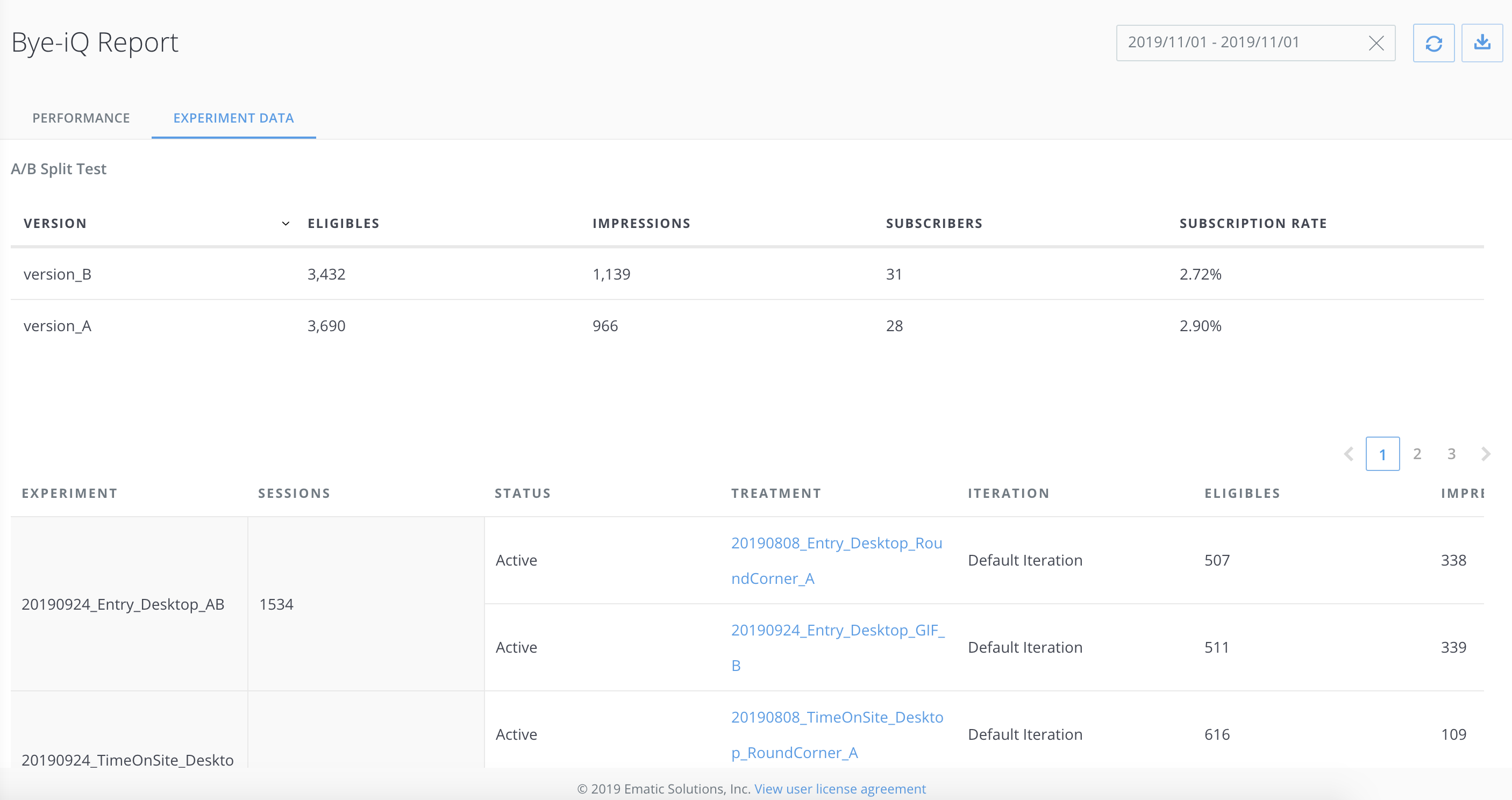
Task: Go to the previous page arrow
Action: tap(1349, 454)
